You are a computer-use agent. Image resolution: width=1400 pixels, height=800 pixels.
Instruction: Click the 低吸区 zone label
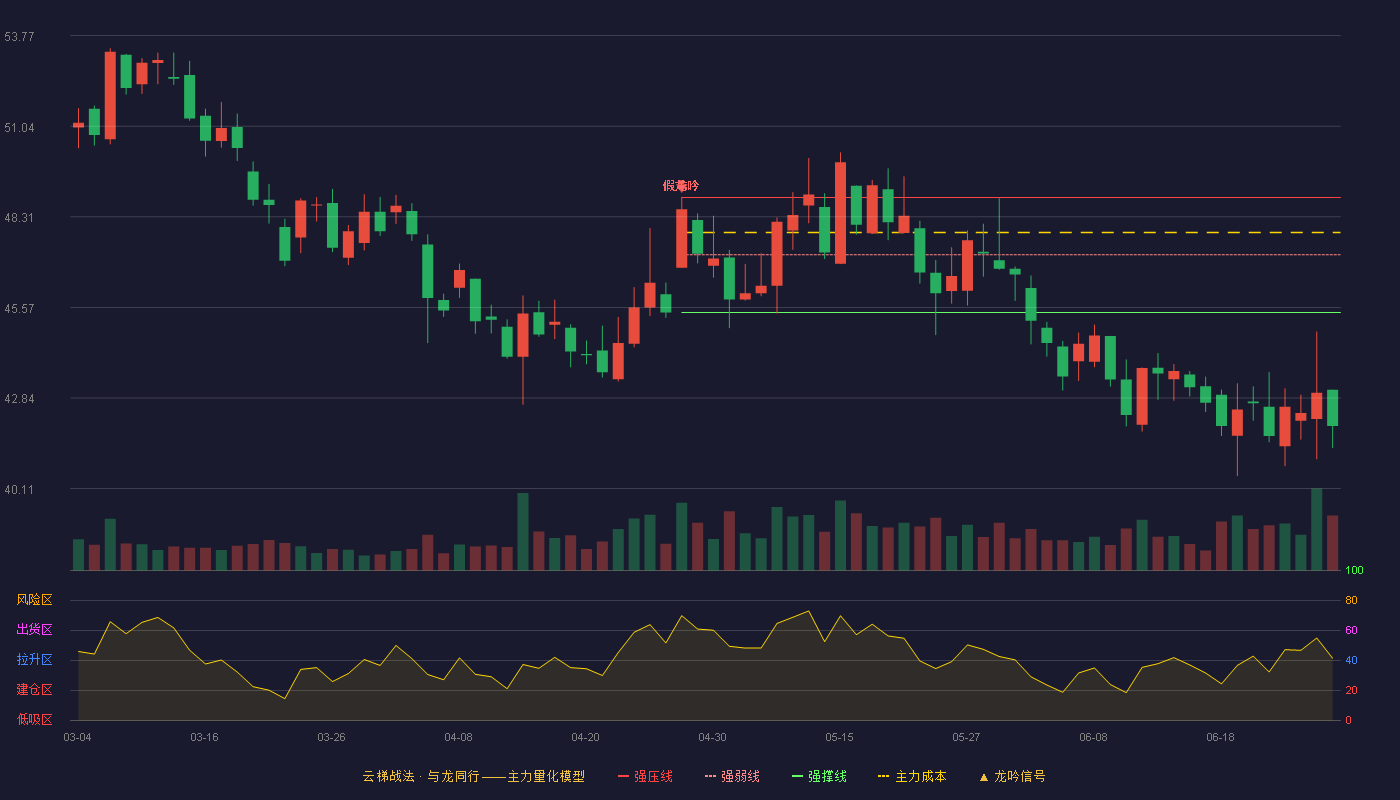point(34,719)
